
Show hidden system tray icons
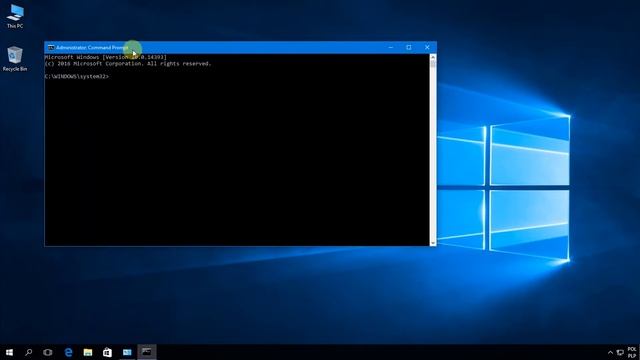point(610,353)
